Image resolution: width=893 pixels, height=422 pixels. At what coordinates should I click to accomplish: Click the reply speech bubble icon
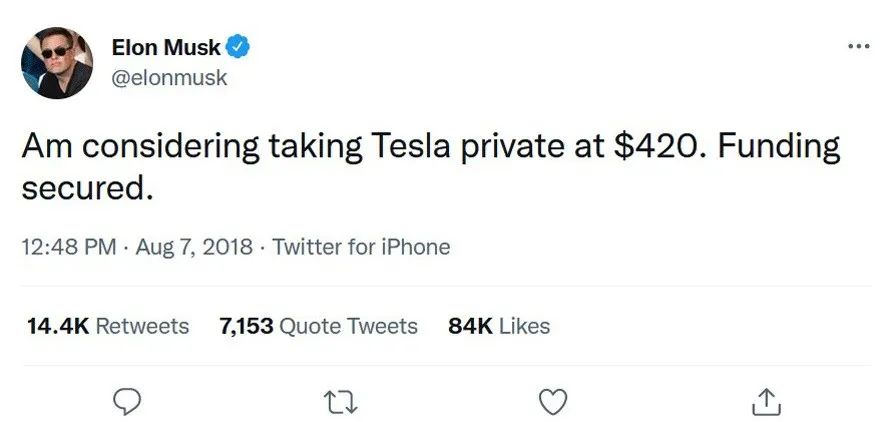pos(126,401)
